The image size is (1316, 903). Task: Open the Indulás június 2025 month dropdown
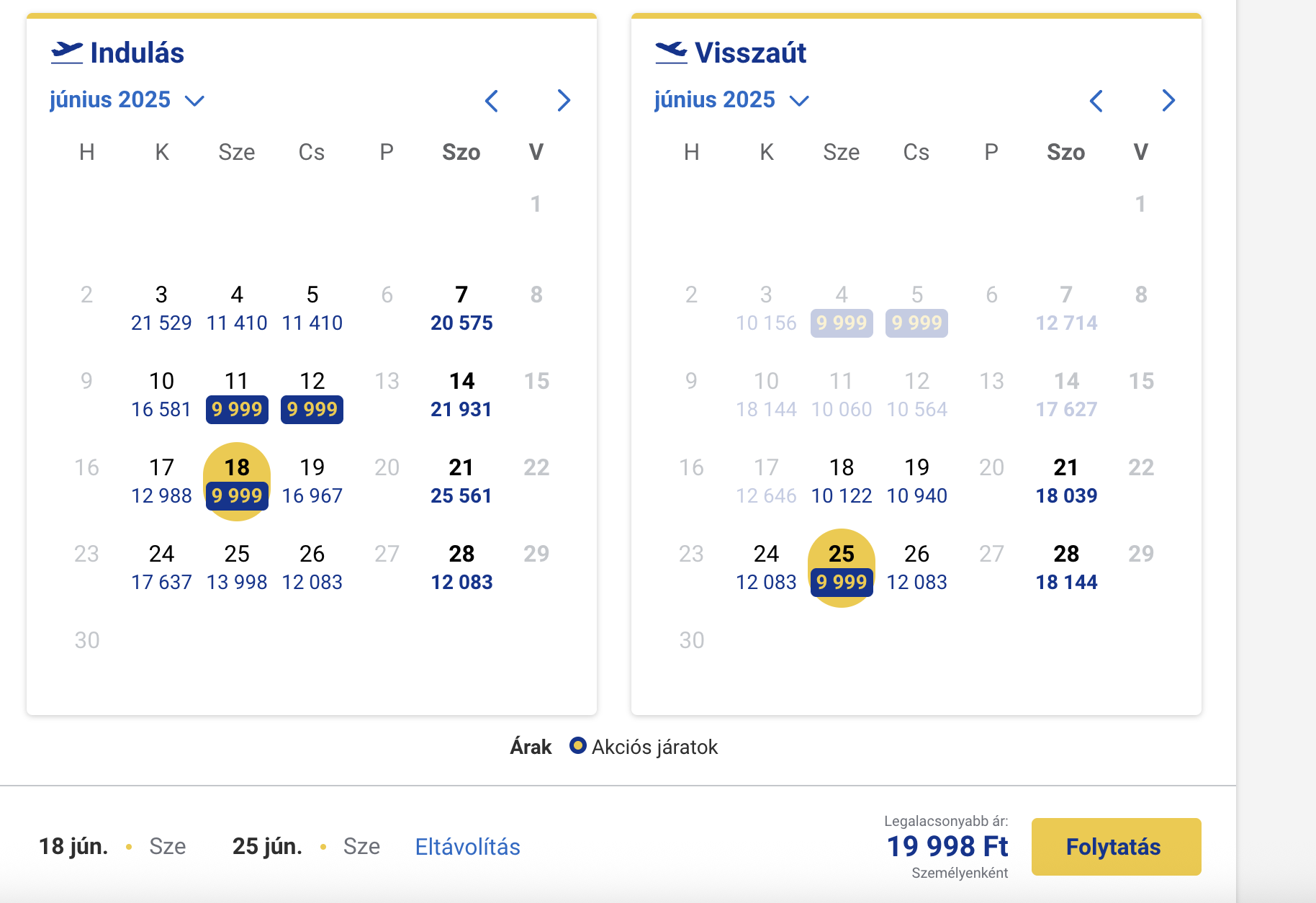127,99
